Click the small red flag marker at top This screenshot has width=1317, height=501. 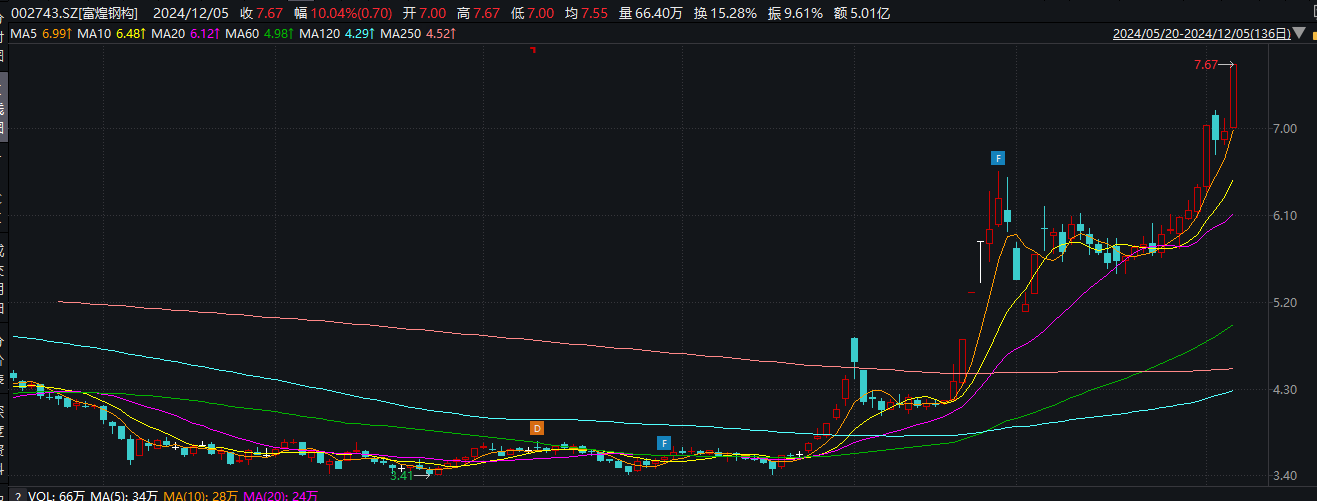coord(533,50)
